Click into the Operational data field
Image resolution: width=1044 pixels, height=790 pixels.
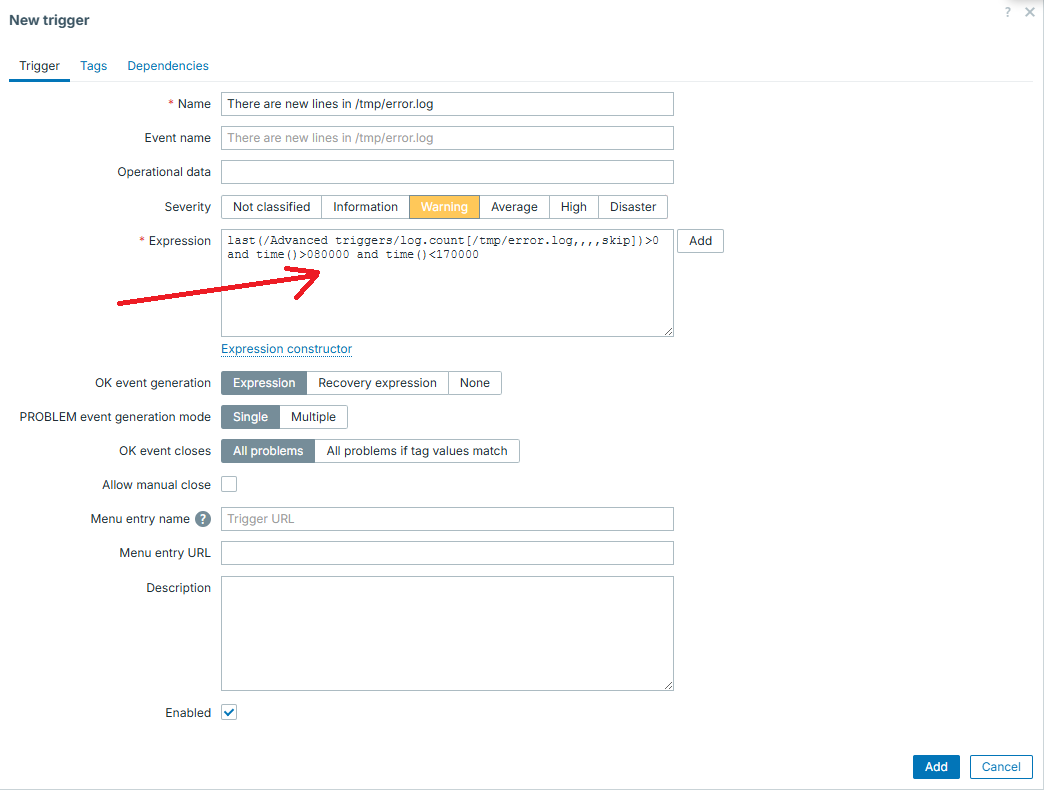click(447, 172)
